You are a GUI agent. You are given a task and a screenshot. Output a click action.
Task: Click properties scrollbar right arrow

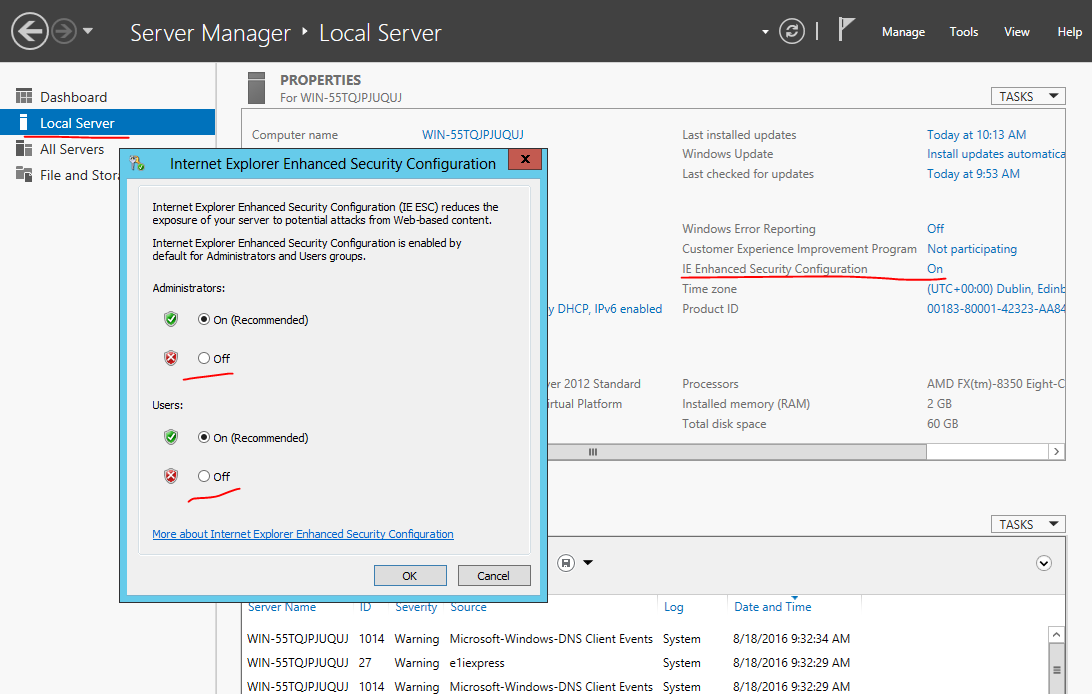[x=1056, y=452]
